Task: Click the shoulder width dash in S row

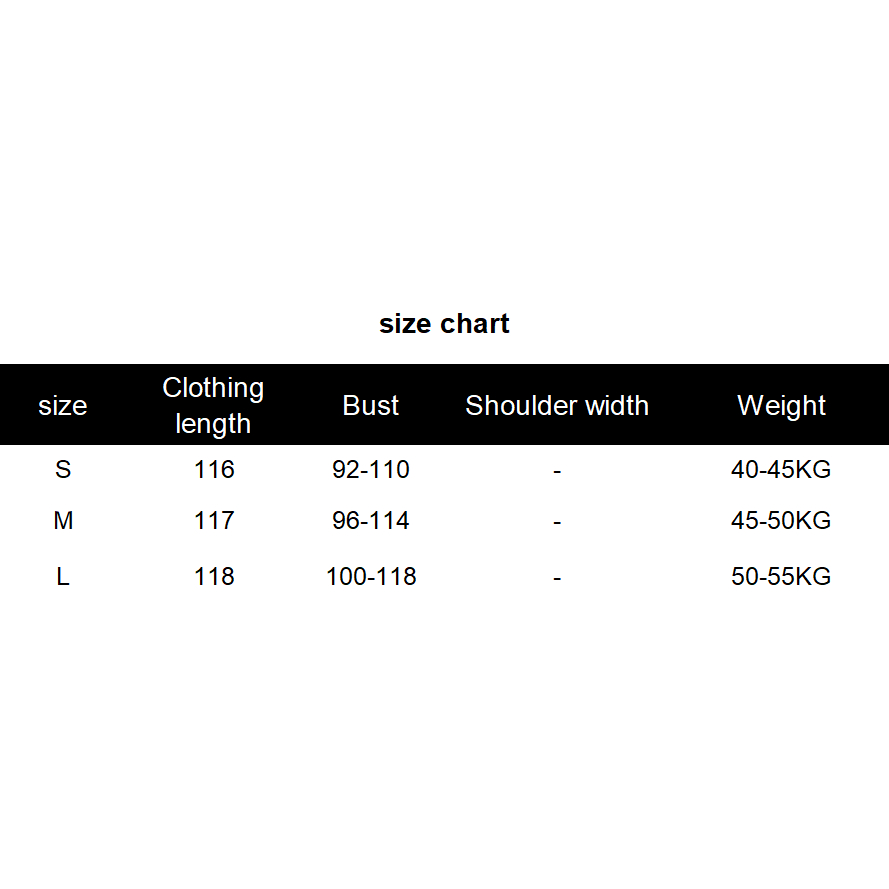Action: [557, 470]
